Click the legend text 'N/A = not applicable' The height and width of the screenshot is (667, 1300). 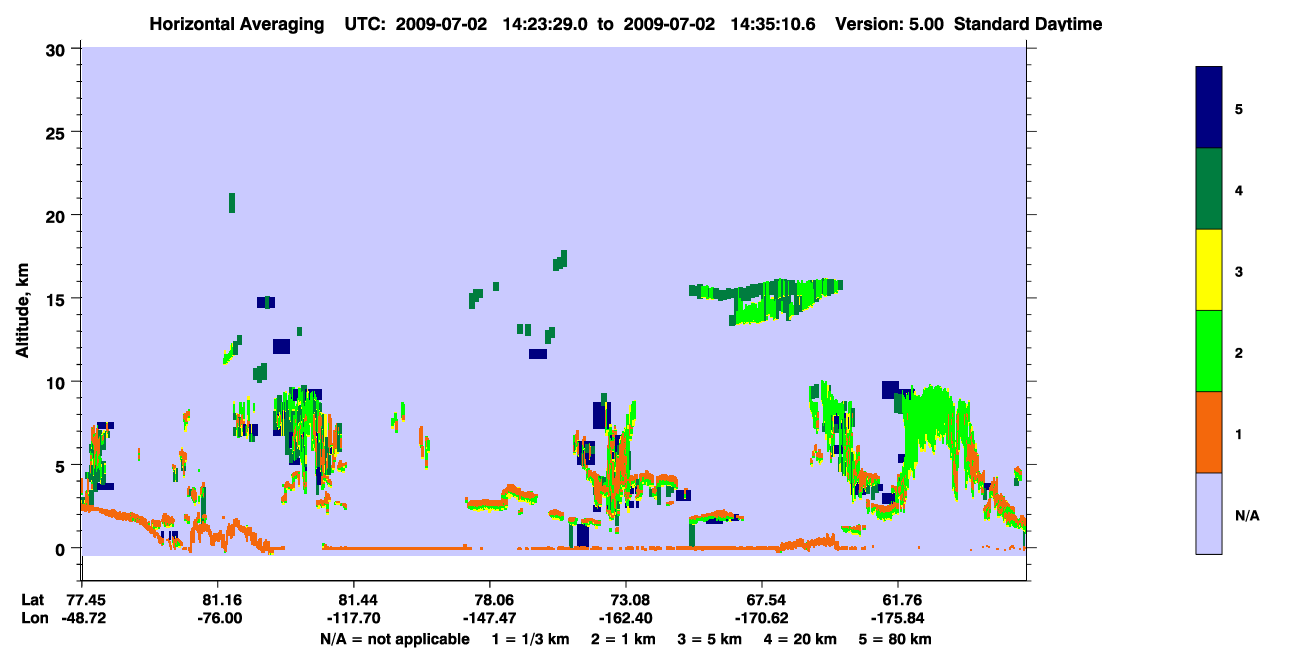[x=394, y=639]
